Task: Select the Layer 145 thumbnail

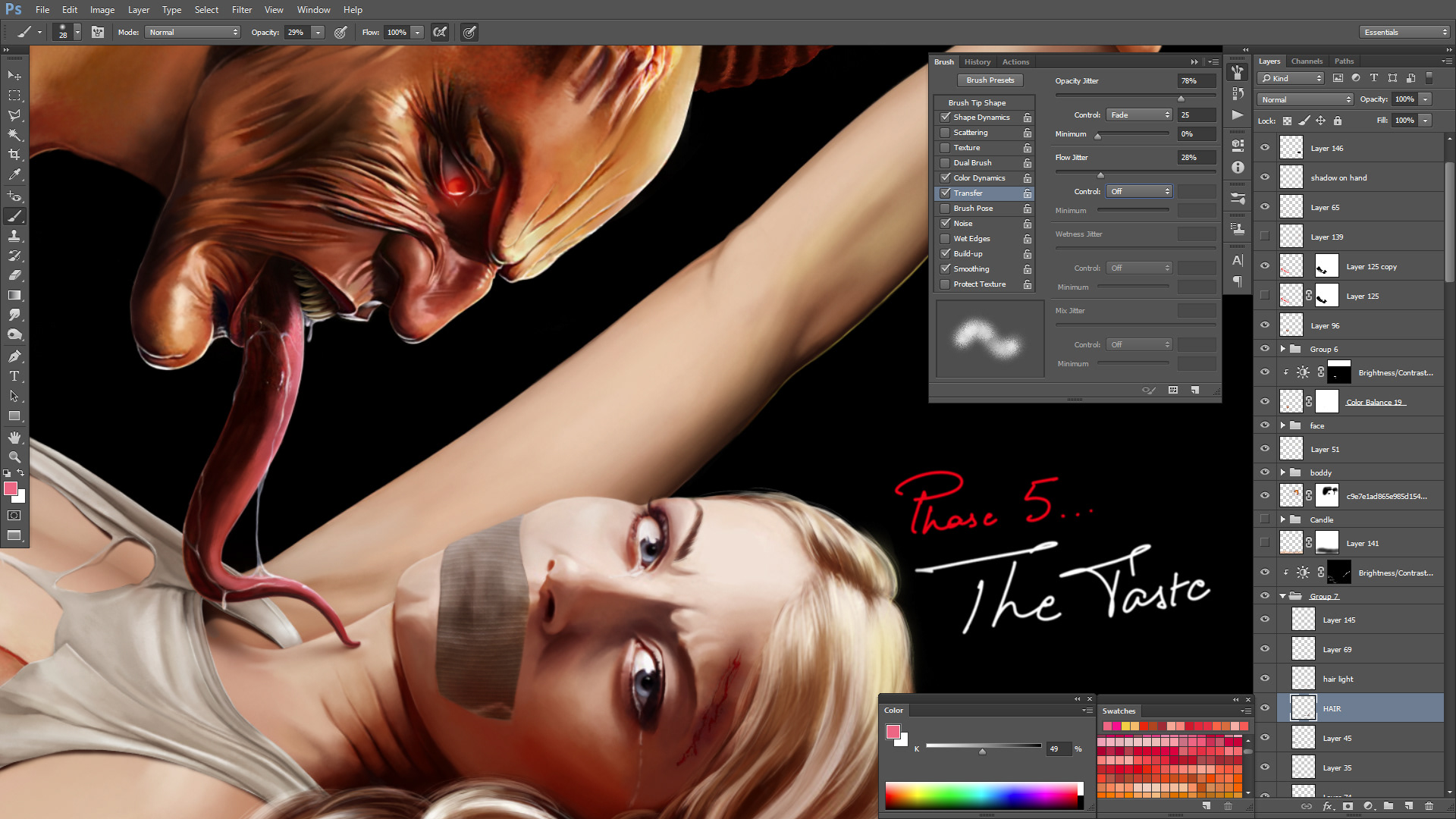Action: pos(1303,620)
